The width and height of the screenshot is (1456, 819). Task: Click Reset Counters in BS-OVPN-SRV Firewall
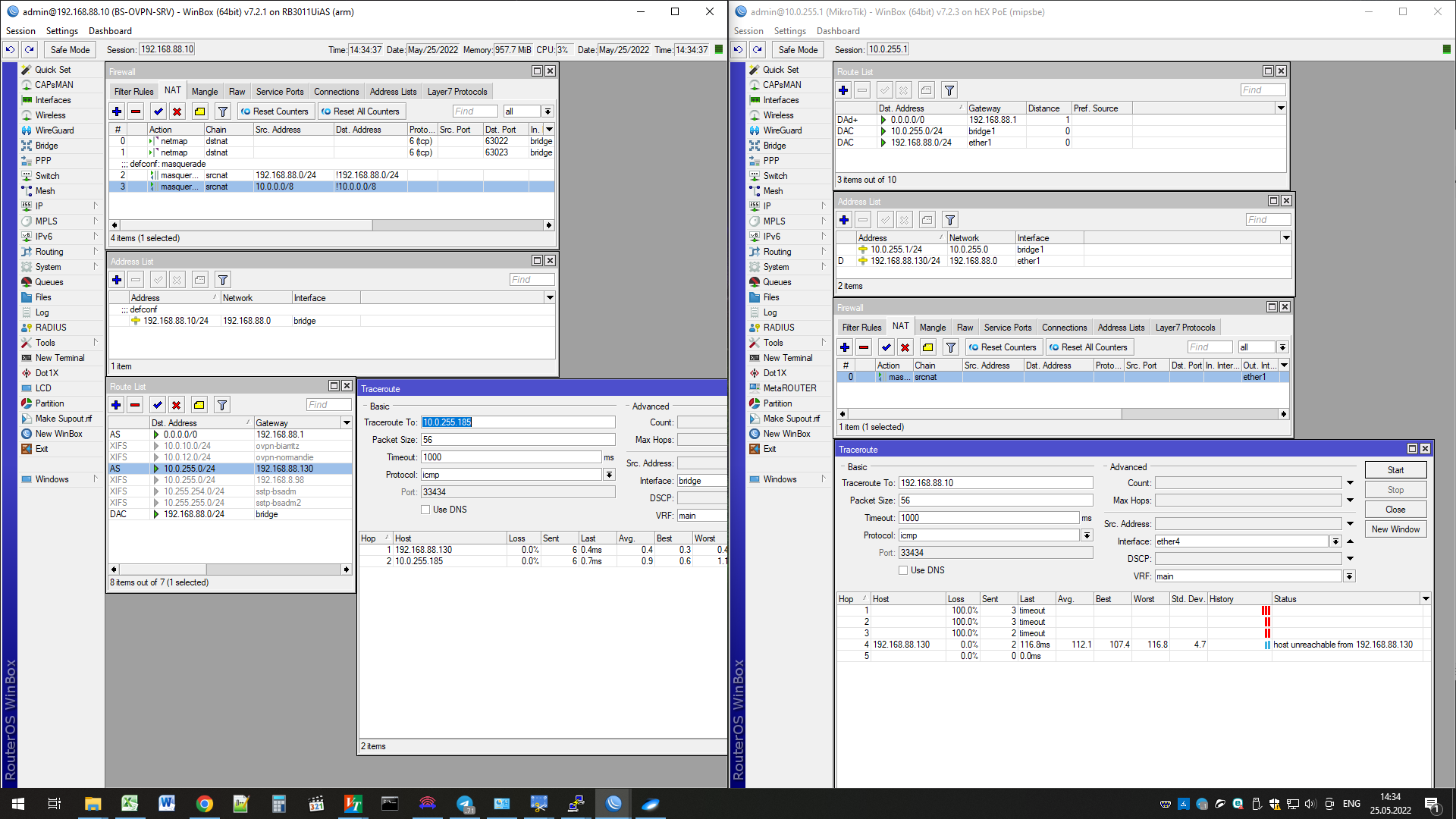pyautogui.click(x=275, y=111)
